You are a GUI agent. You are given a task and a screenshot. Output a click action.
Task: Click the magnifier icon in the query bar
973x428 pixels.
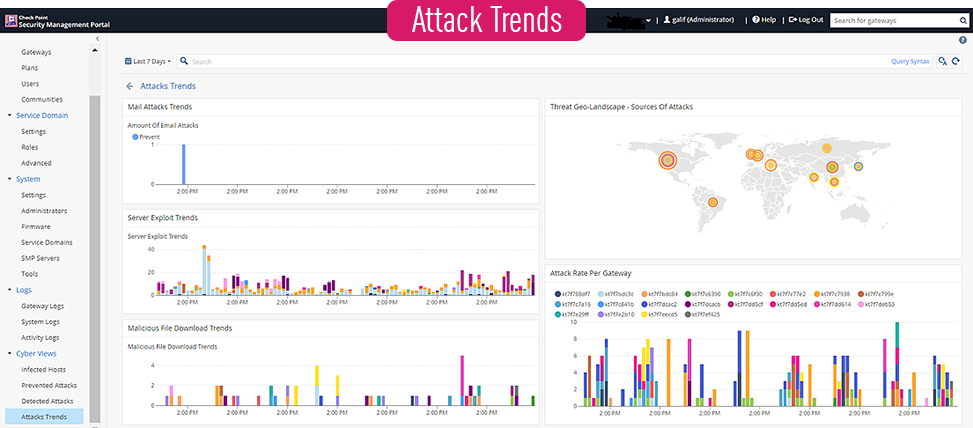coord(184,61)
